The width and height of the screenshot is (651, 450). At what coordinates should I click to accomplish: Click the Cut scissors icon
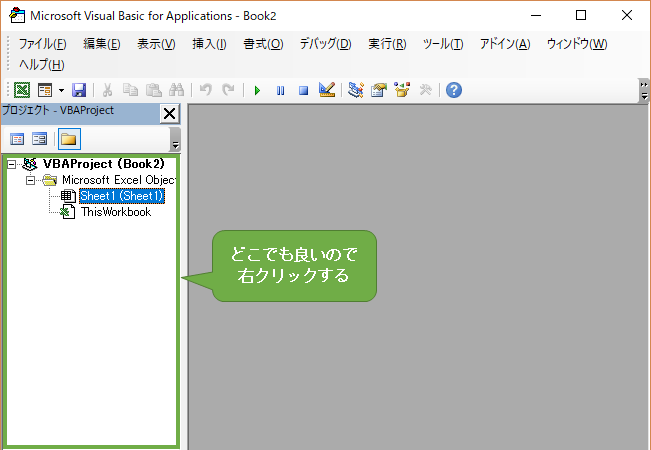108,90
